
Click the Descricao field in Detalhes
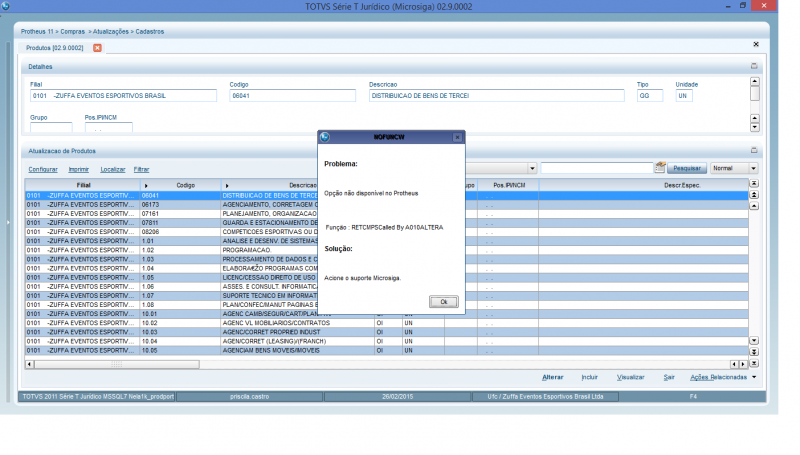coord(496,95)
